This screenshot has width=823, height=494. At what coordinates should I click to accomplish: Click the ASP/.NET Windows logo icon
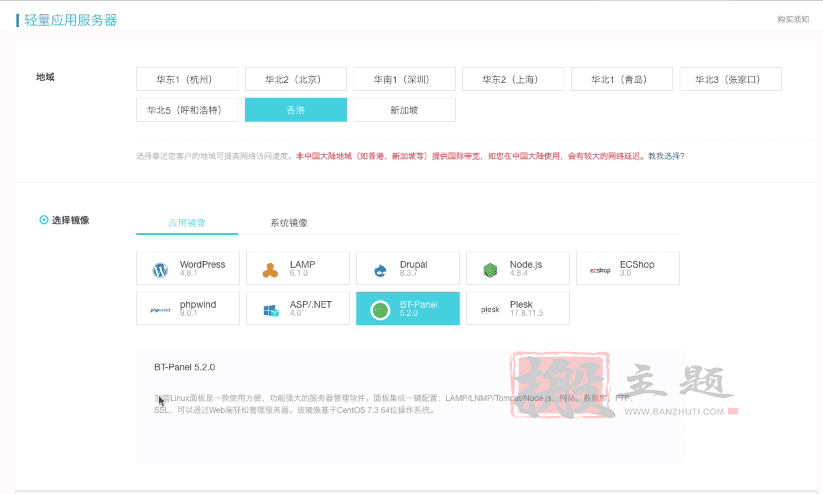271,311
